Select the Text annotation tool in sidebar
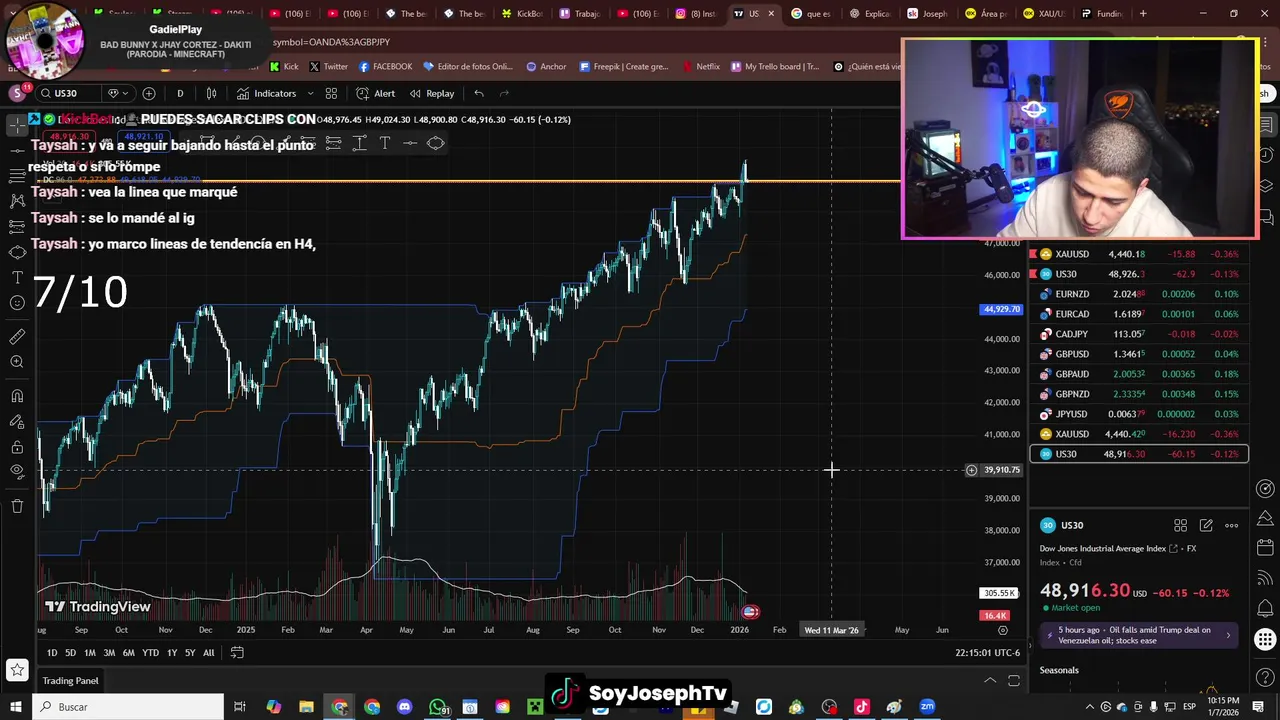Screen dimensions: 1280x720 tap(17, 277)
